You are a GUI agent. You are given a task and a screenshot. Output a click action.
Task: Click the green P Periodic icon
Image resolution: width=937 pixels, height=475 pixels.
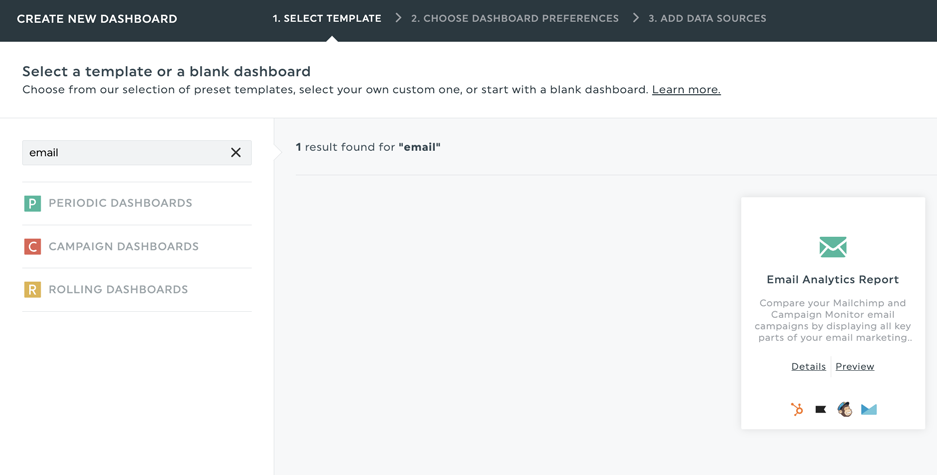(x=32, y=203)
